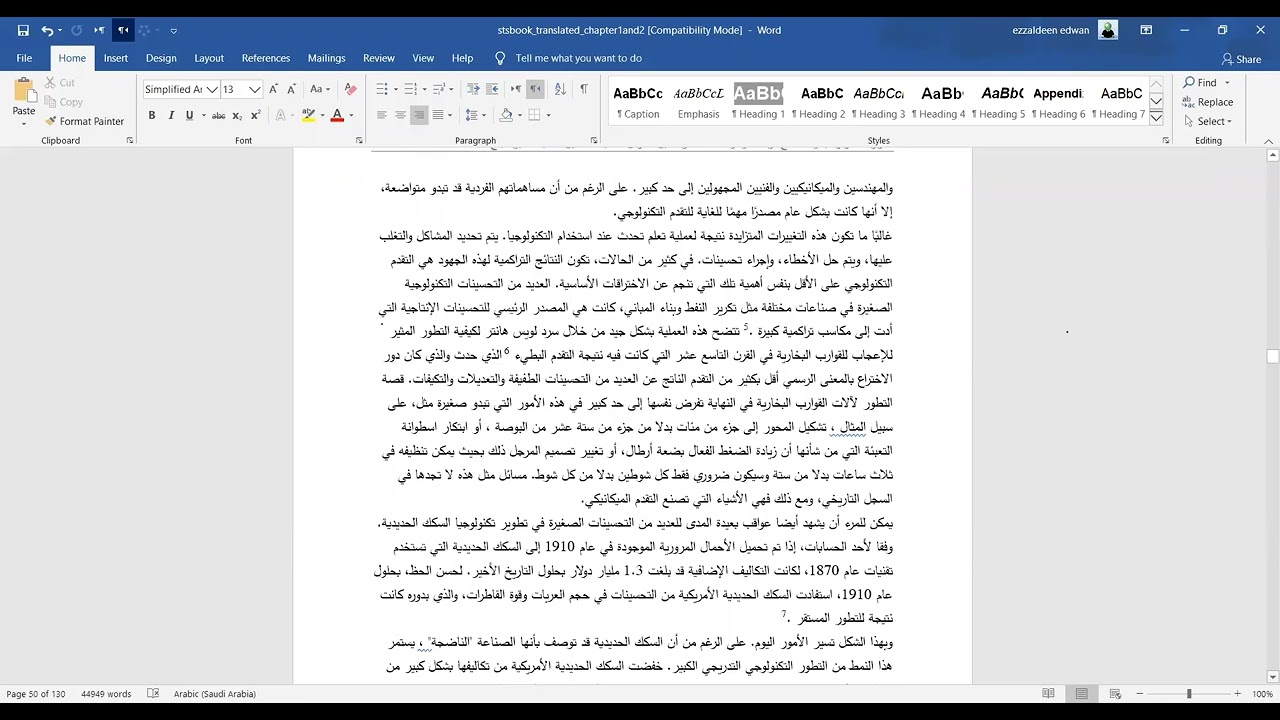Viewport: 1280px width, 720px height.
Task: Open the Borders button
Action: coord(535,115)
